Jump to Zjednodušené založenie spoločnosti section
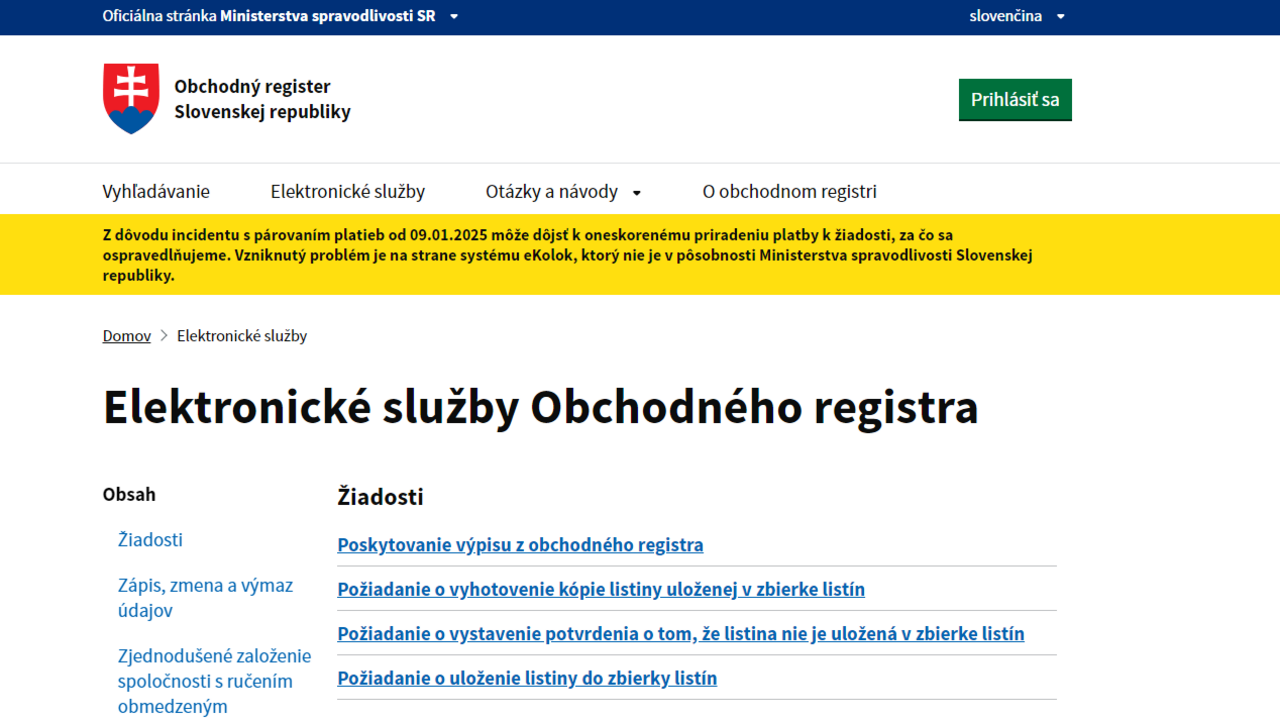This screenshot has width=1280, height=720. [x=214, y=681]
